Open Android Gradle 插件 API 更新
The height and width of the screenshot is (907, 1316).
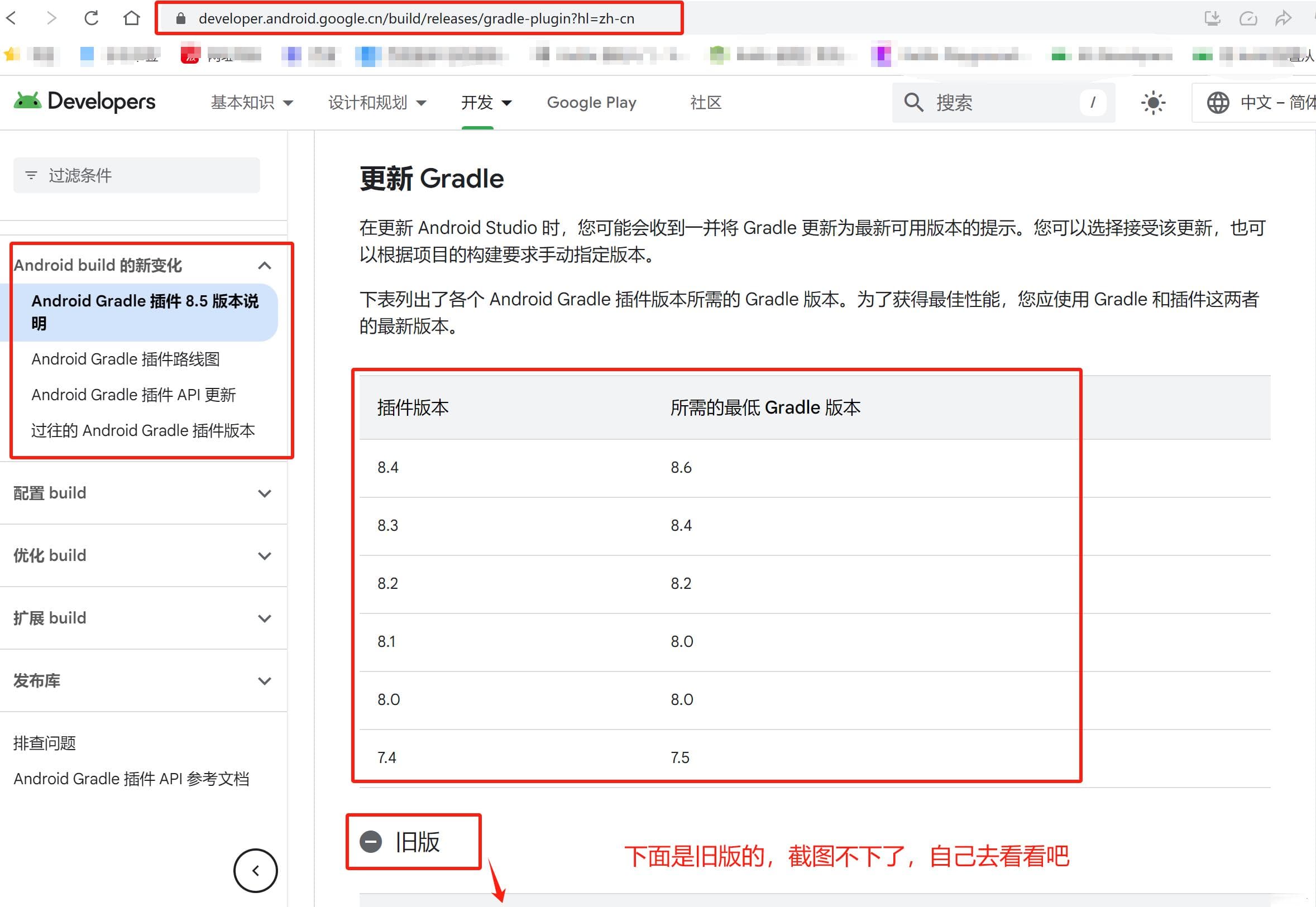coord(133,395)
